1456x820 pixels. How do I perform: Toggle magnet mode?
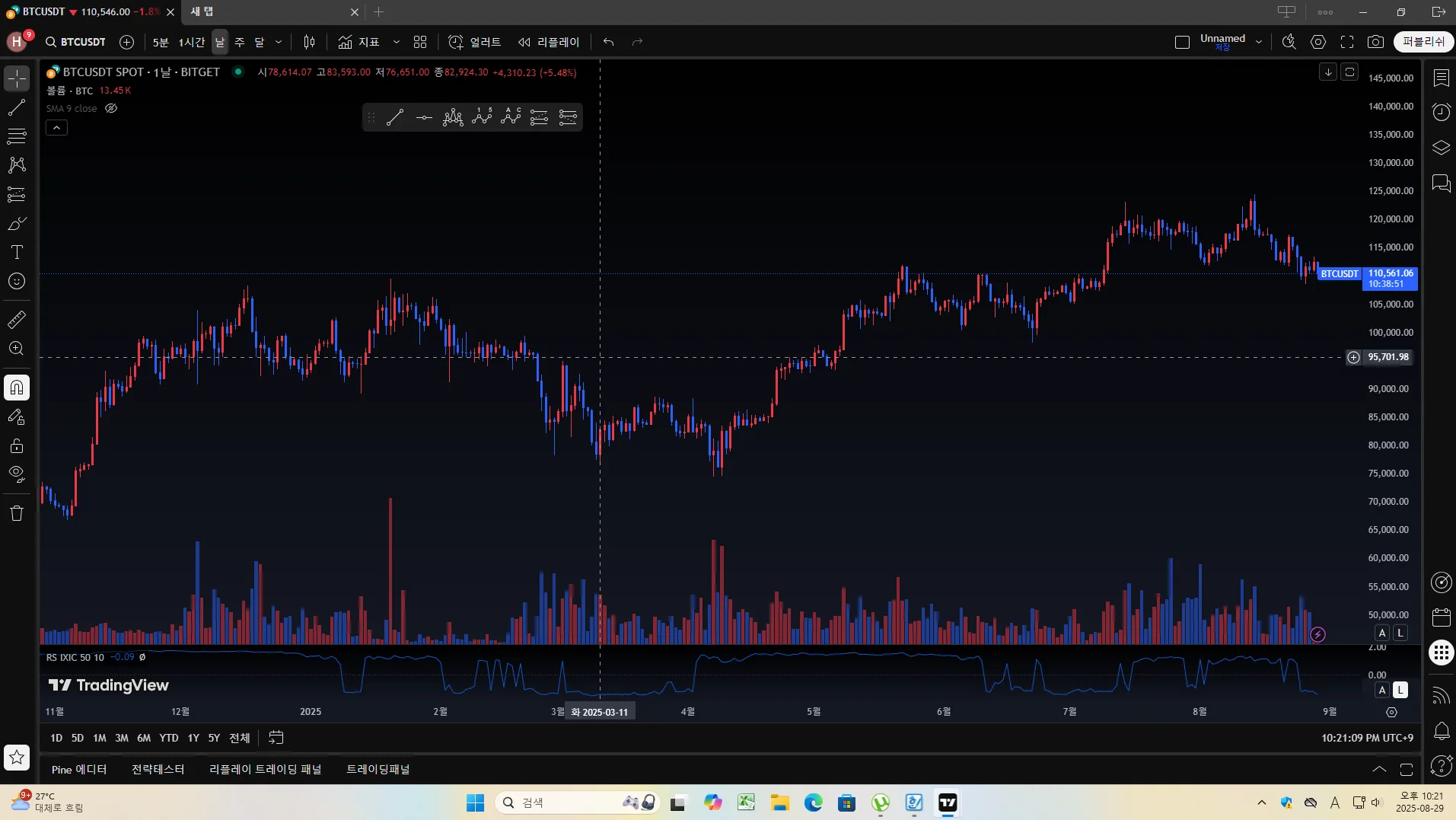click(17, 388)
